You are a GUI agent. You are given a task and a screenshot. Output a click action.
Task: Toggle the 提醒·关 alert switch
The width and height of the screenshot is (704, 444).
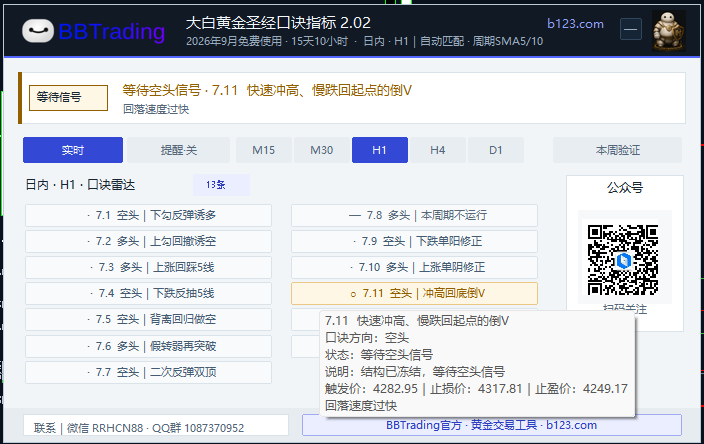[x=178, y=150]
